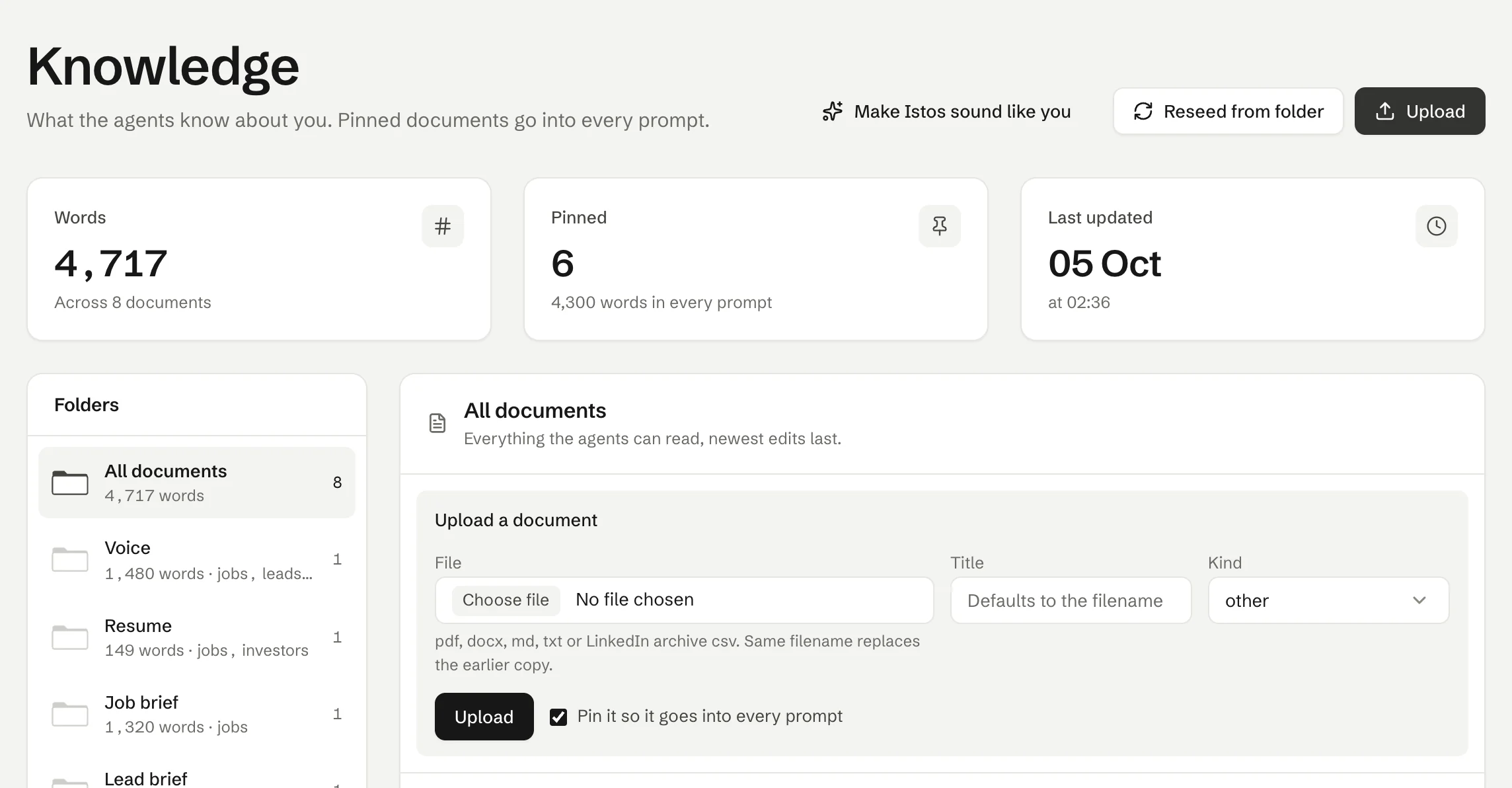The width and height of the screenshot is (1512, 788).
Task: Click the refresh icon in Reseed from folder
Action: [1143, 111]
